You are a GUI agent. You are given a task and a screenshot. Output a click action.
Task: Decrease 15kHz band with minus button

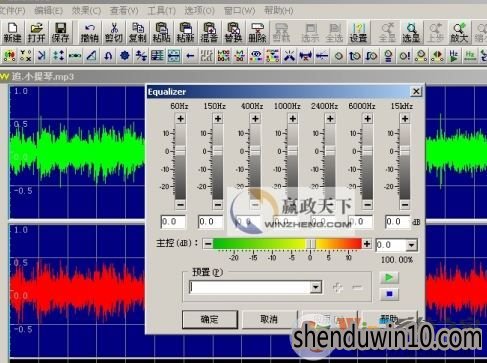[x=405, y=204]
